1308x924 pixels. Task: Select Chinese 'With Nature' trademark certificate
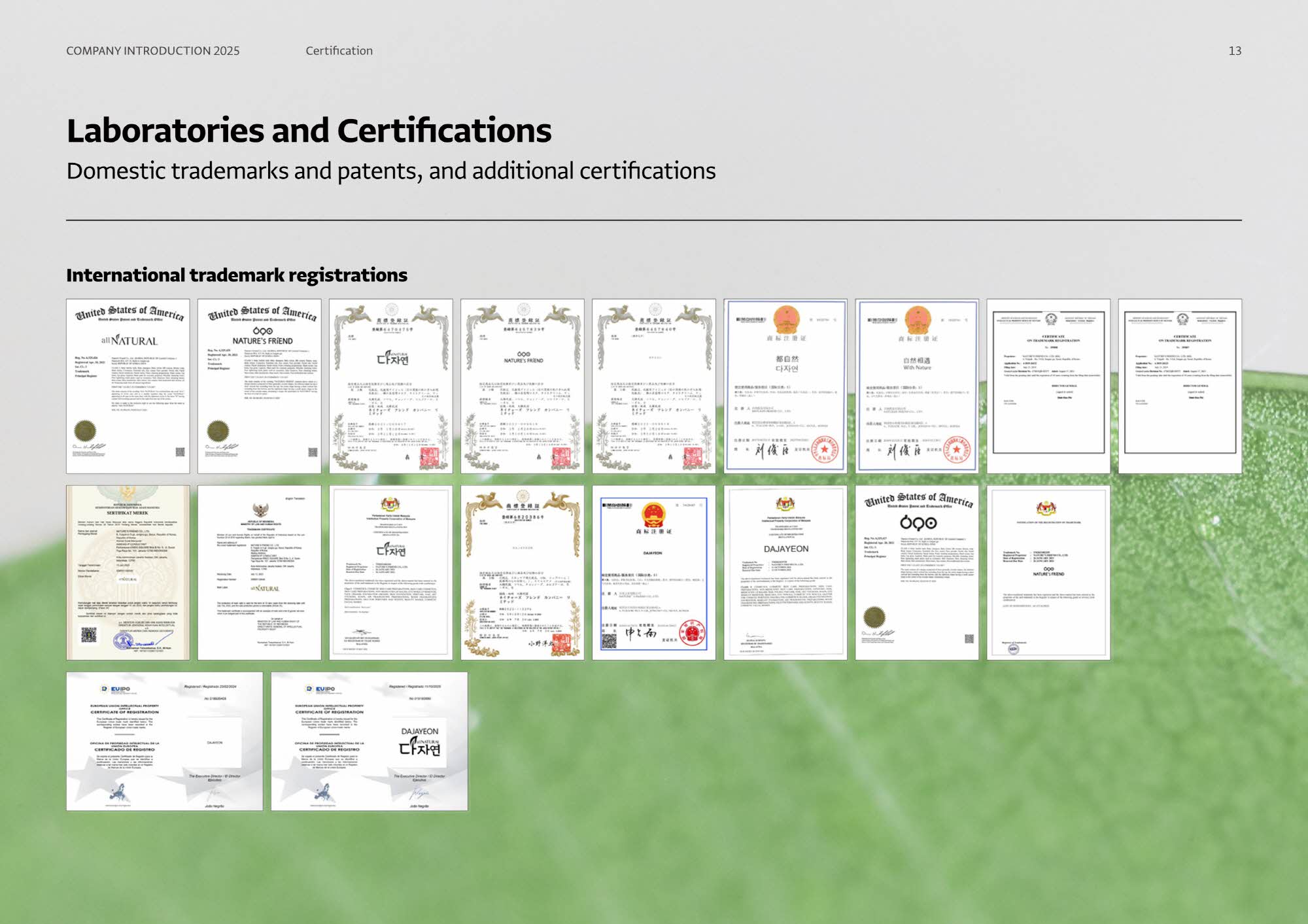click(917, 386)
